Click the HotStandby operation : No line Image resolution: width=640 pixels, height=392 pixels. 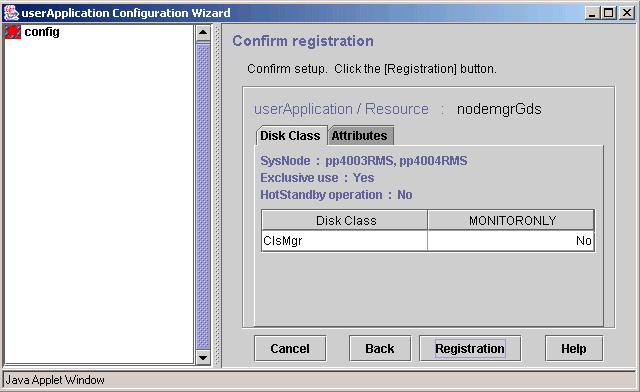coord(336,195)
